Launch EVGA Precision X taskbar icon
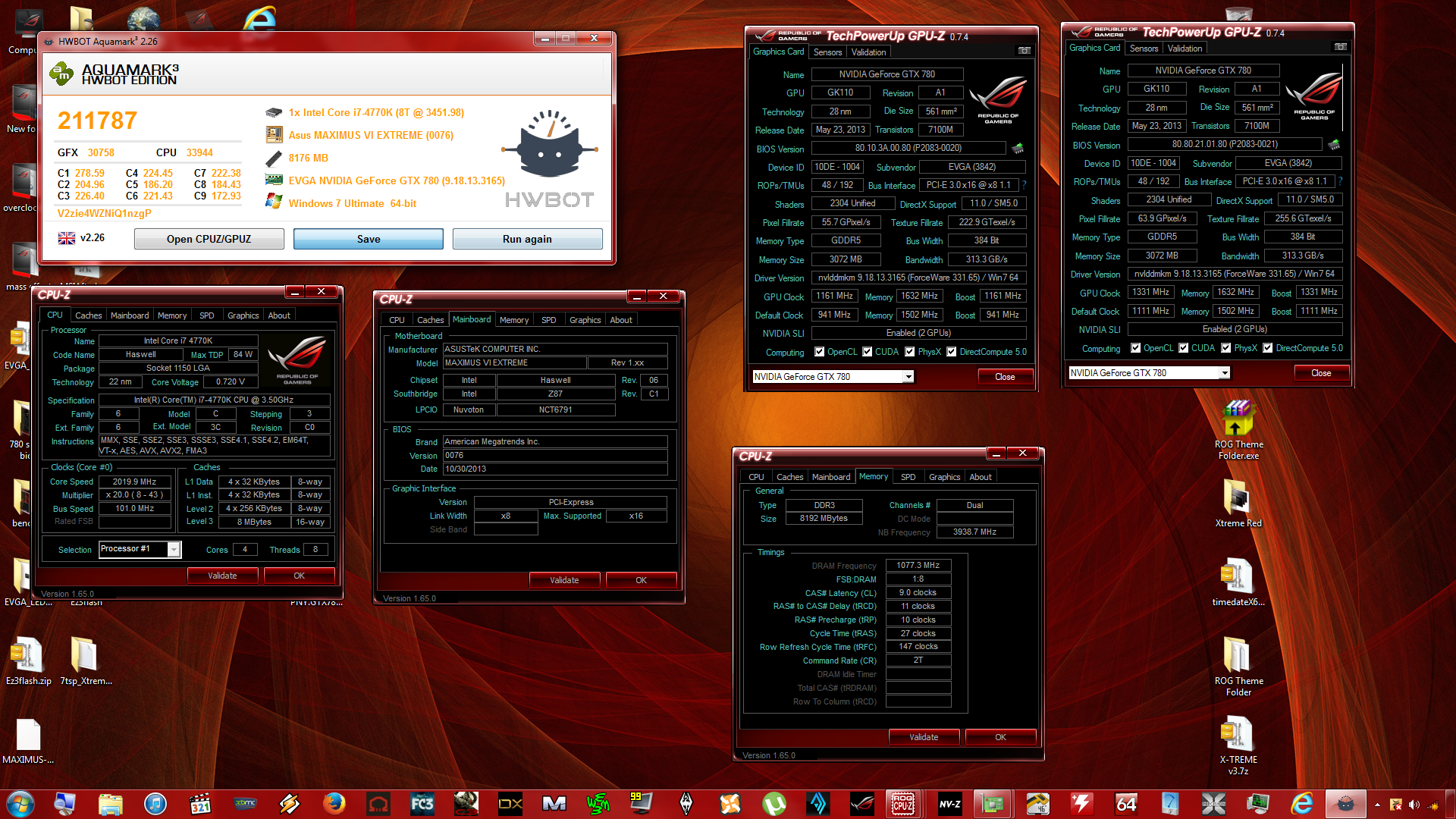1456x819 pixels. coord(1214,803)
